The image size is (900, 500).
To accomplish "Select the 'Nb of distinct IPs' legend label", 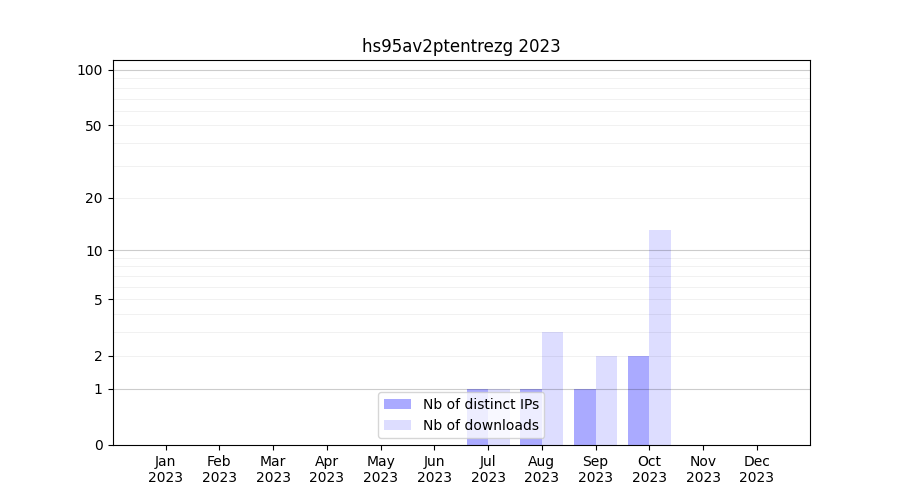I will tap(480, 404).
